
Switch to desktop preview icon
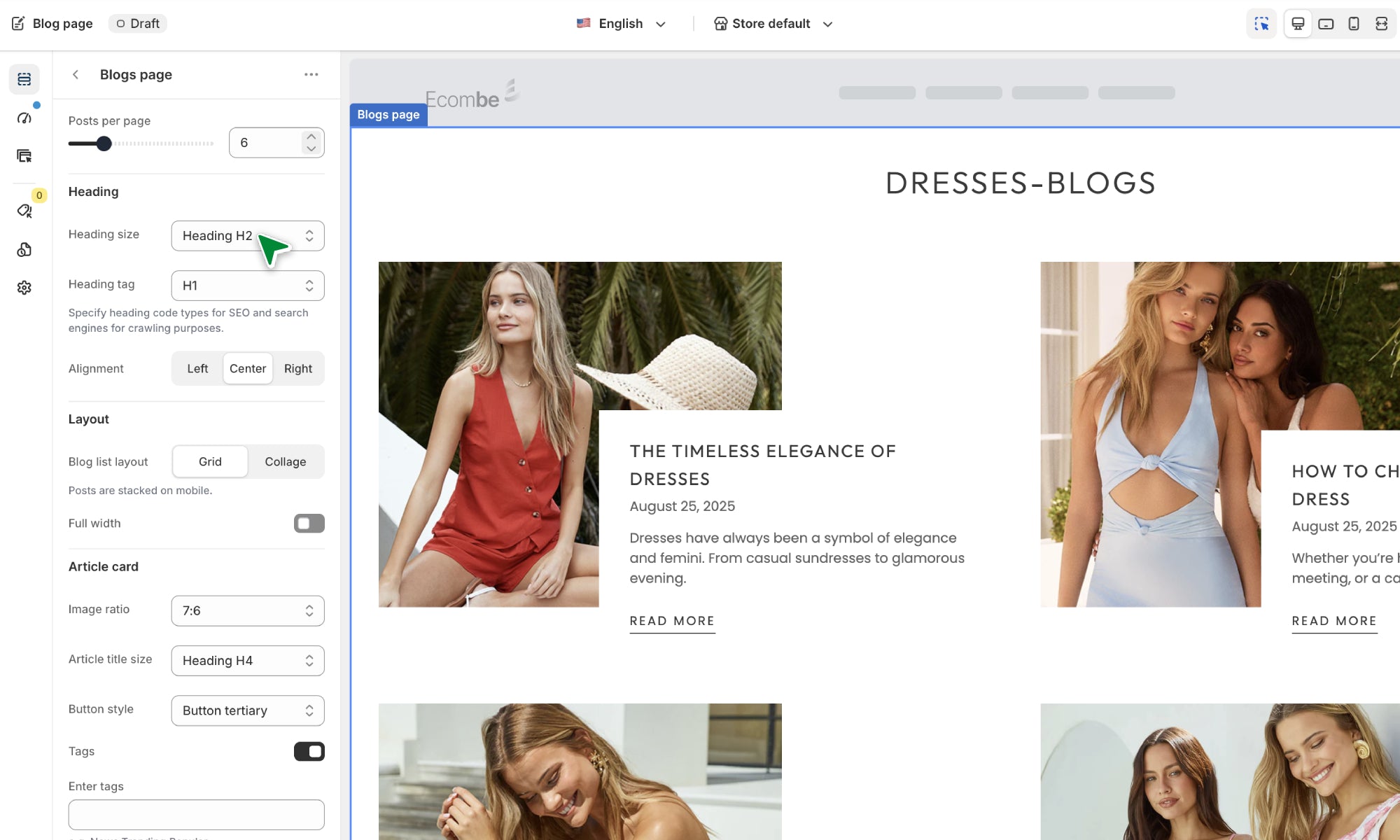click(1298, 24)
